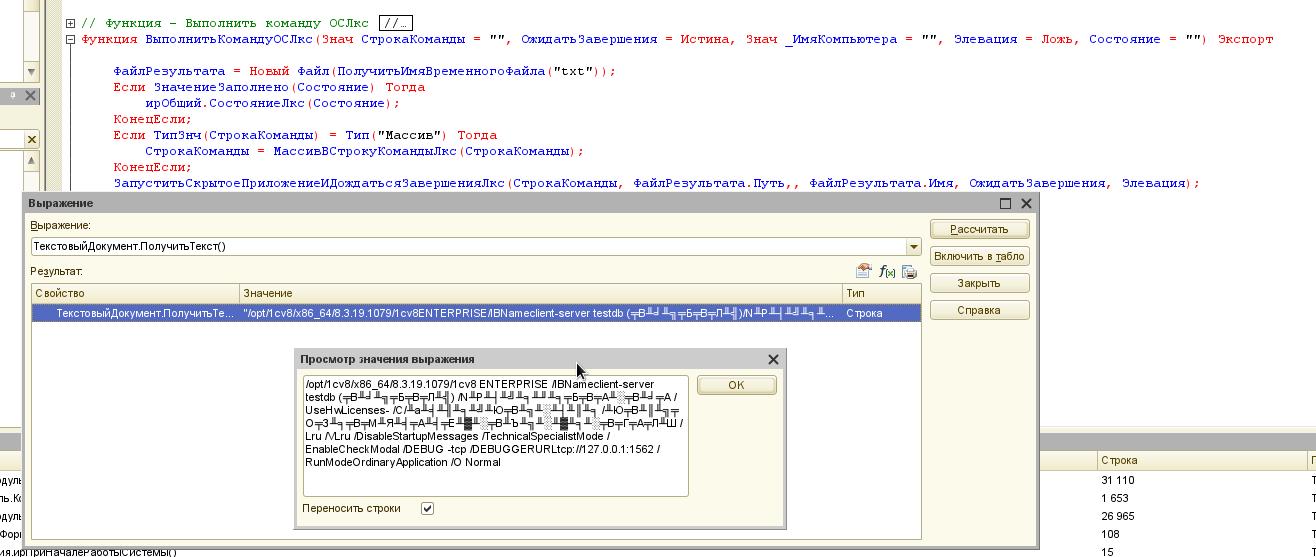Open Справка help button

tap(978, 310)
